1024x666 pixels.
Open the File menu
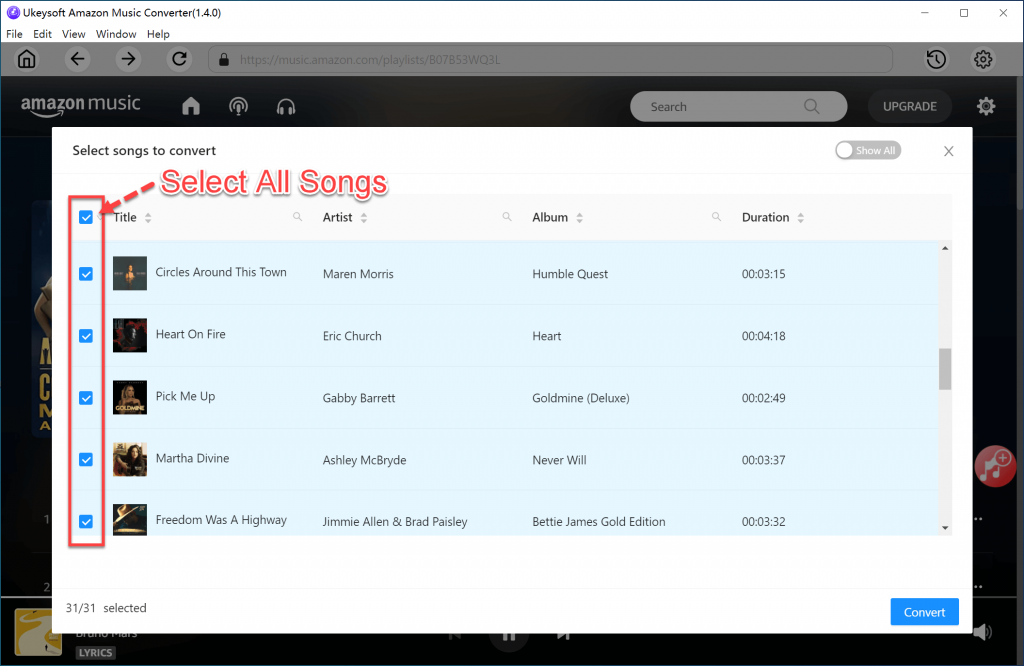pos(14,33)
